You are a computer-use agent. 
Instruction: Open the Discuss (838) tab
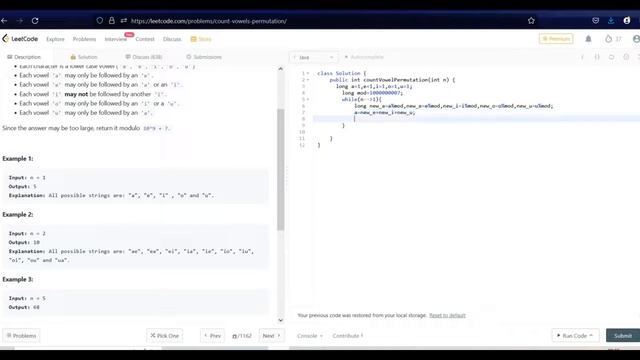pyautogui.click(x=144, y=57)
